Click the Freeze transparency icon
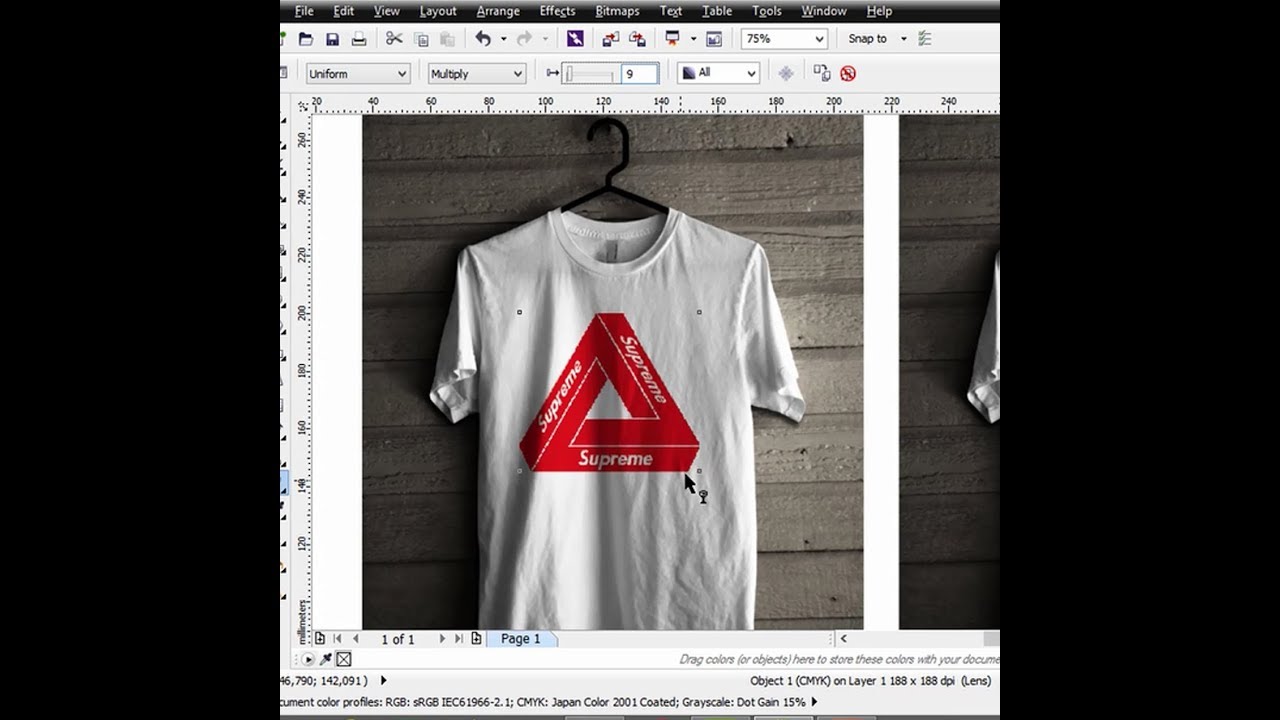This screenshot has width=1280, height=720. [x=786, y=73]
